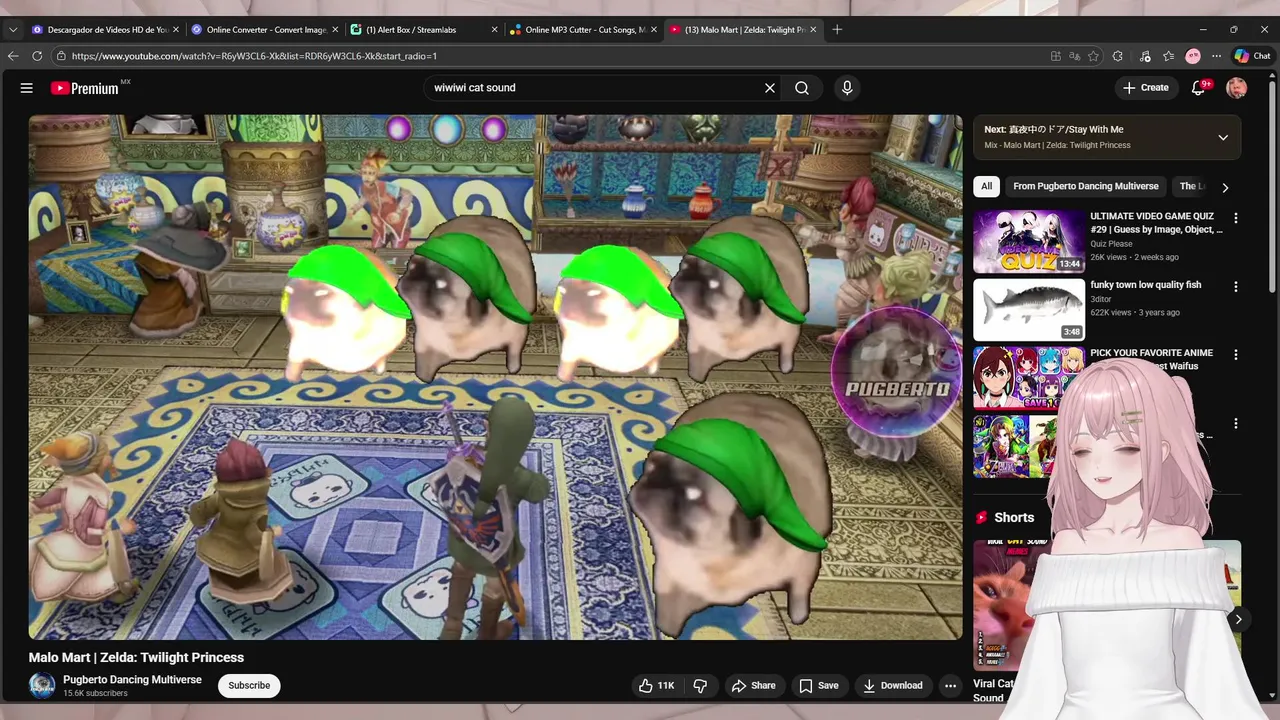Open a new browser tab
Image resolution: width=1280 pixels, height=720 pixels.
click(x=837, y=30)
